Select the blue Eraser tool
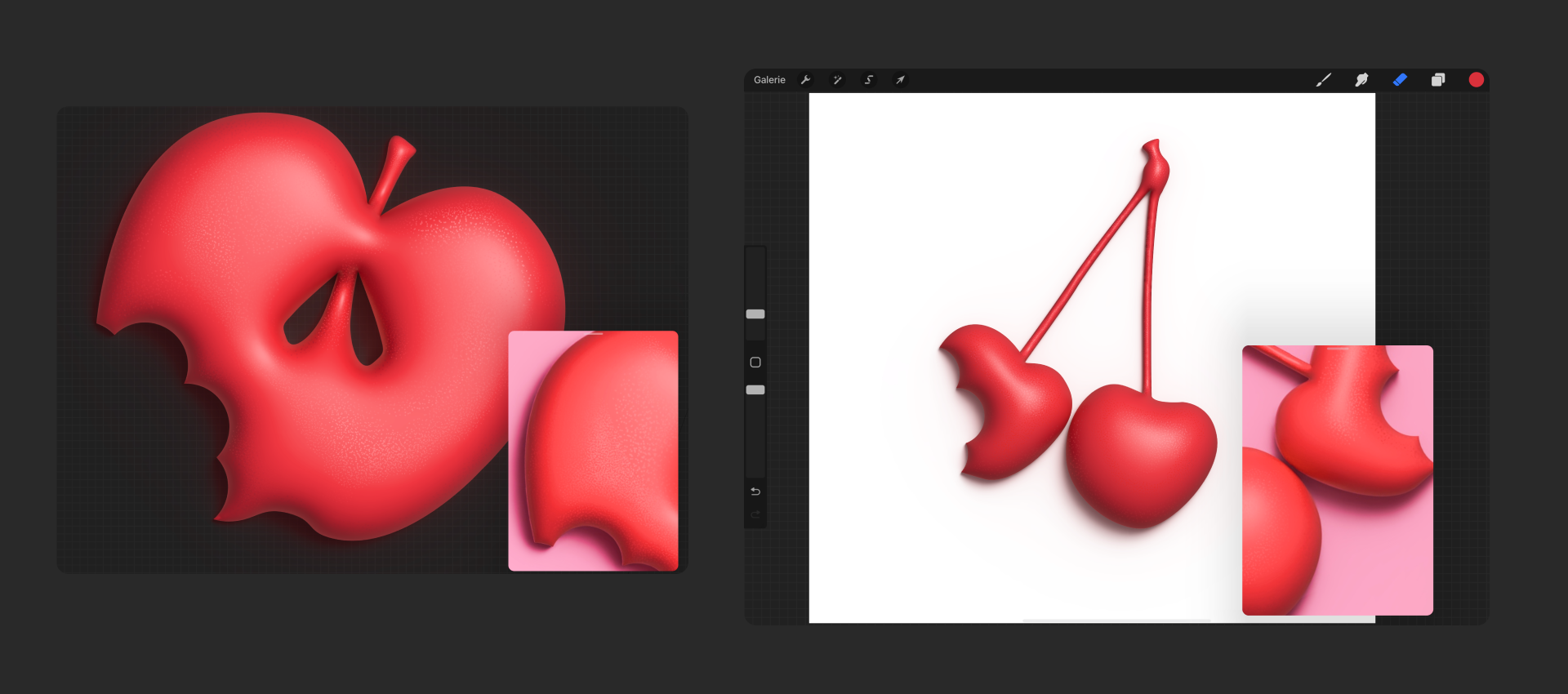Viewport: 1568px width, 694px height. [x=1400, y=80]
